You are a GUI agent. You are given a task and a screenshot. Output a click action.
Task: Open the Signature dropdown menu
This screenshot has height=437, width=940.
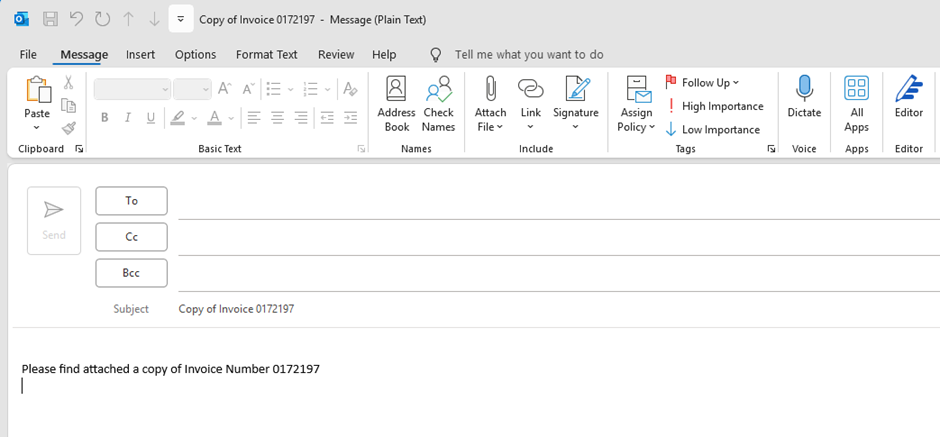[575, 126]
